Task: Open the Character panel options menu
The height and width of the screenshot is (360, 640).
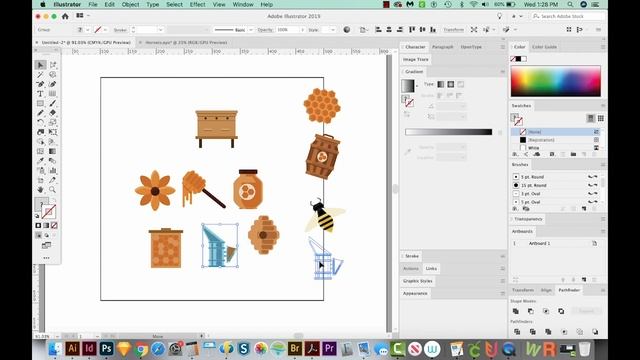Action: (502, 47)
